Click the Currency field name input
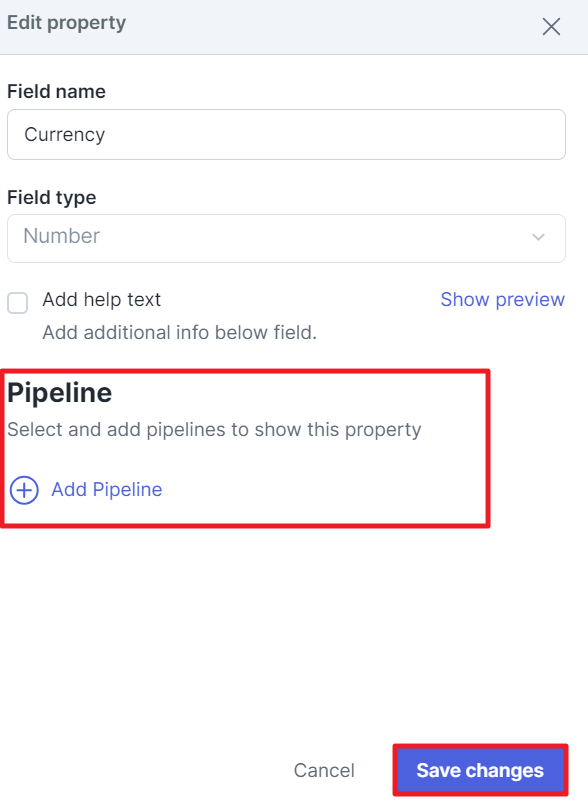 (x=286, y=134)
